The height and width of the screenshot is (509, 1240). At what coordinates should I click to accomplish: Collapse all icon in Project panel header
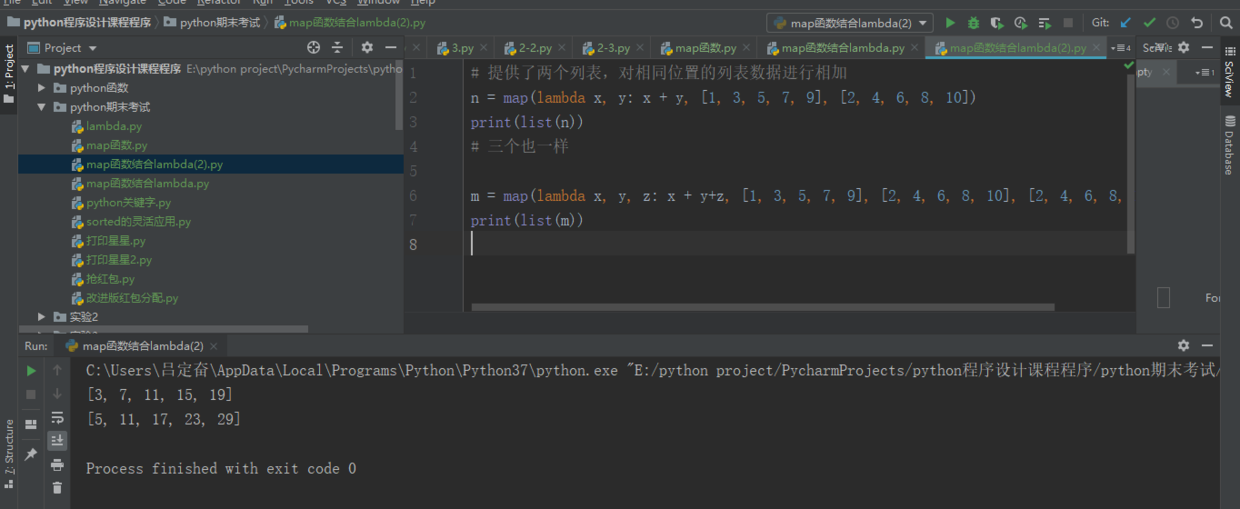(337, 47)
